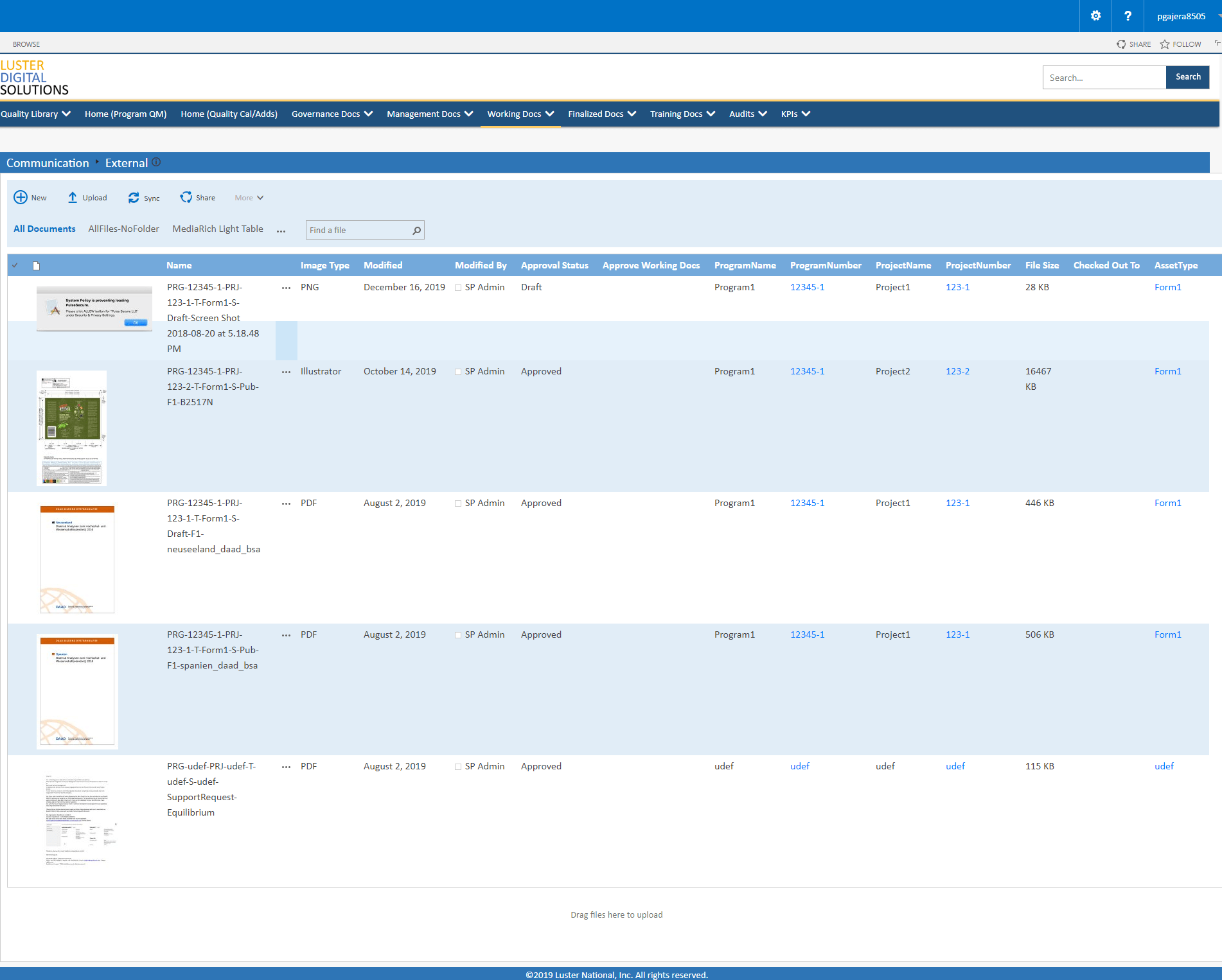Expand the KPIs dropdown

click(806, 114)
